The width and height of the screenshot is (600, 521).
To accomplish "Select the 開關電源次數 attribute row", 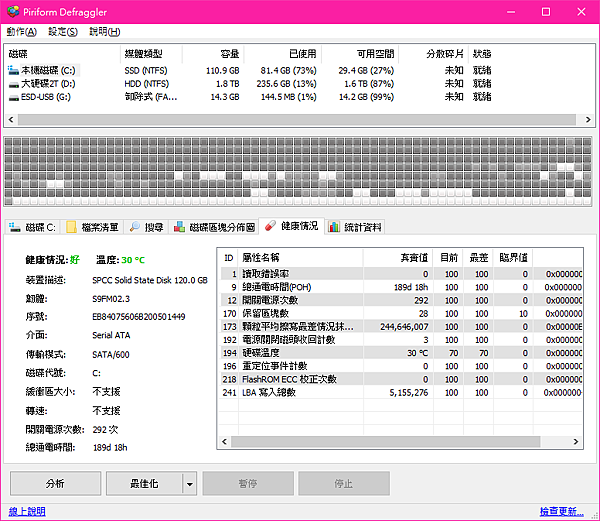I will [x=401, y=300].
